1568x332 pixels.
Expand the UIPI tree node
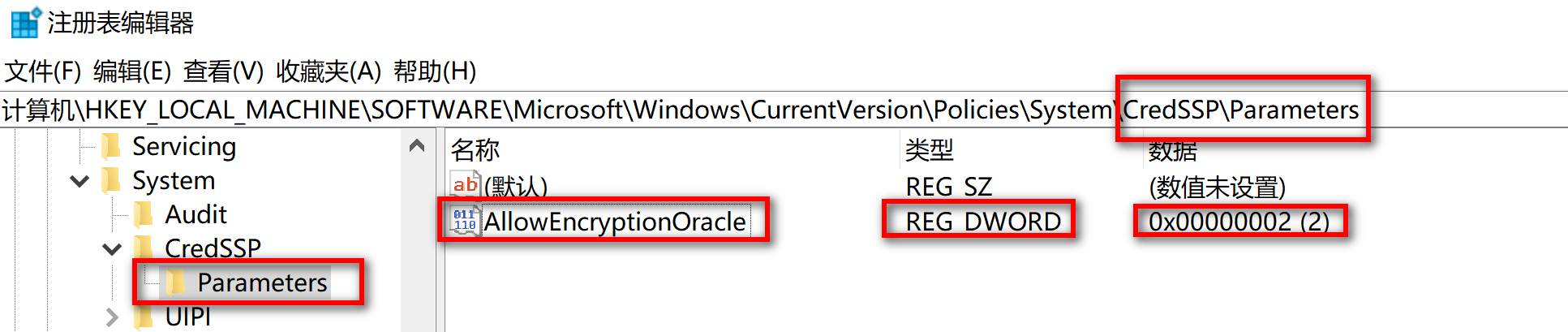pyautogui.click(x=112, y=317)
